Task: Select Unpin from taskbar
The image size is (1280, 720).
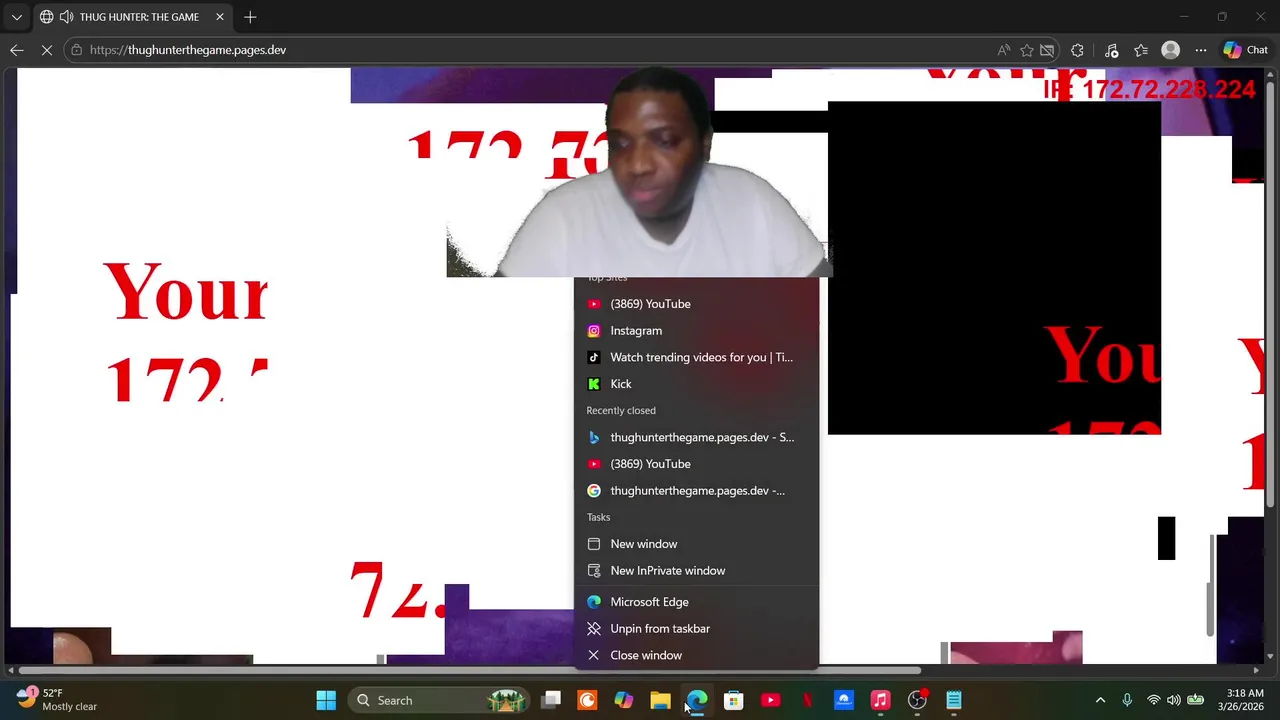Action: tap(696, 629)
